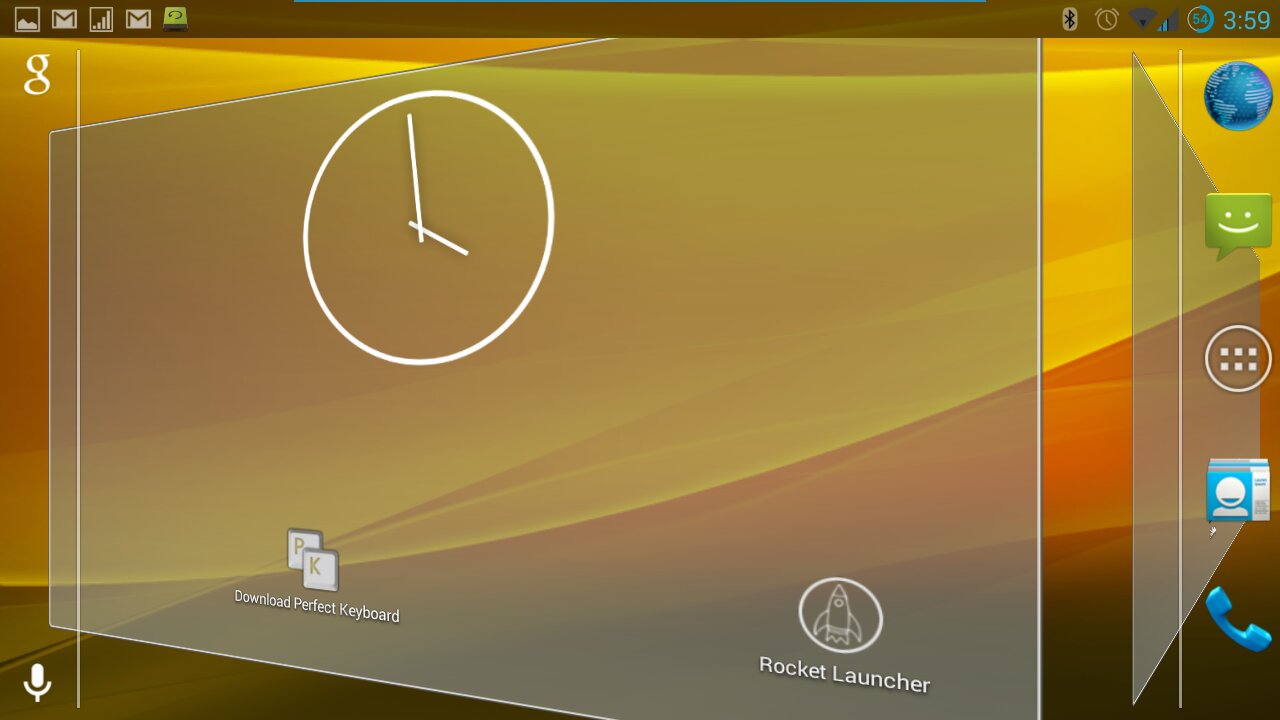Launch the Rocket Launcher rocket icon

841,615
